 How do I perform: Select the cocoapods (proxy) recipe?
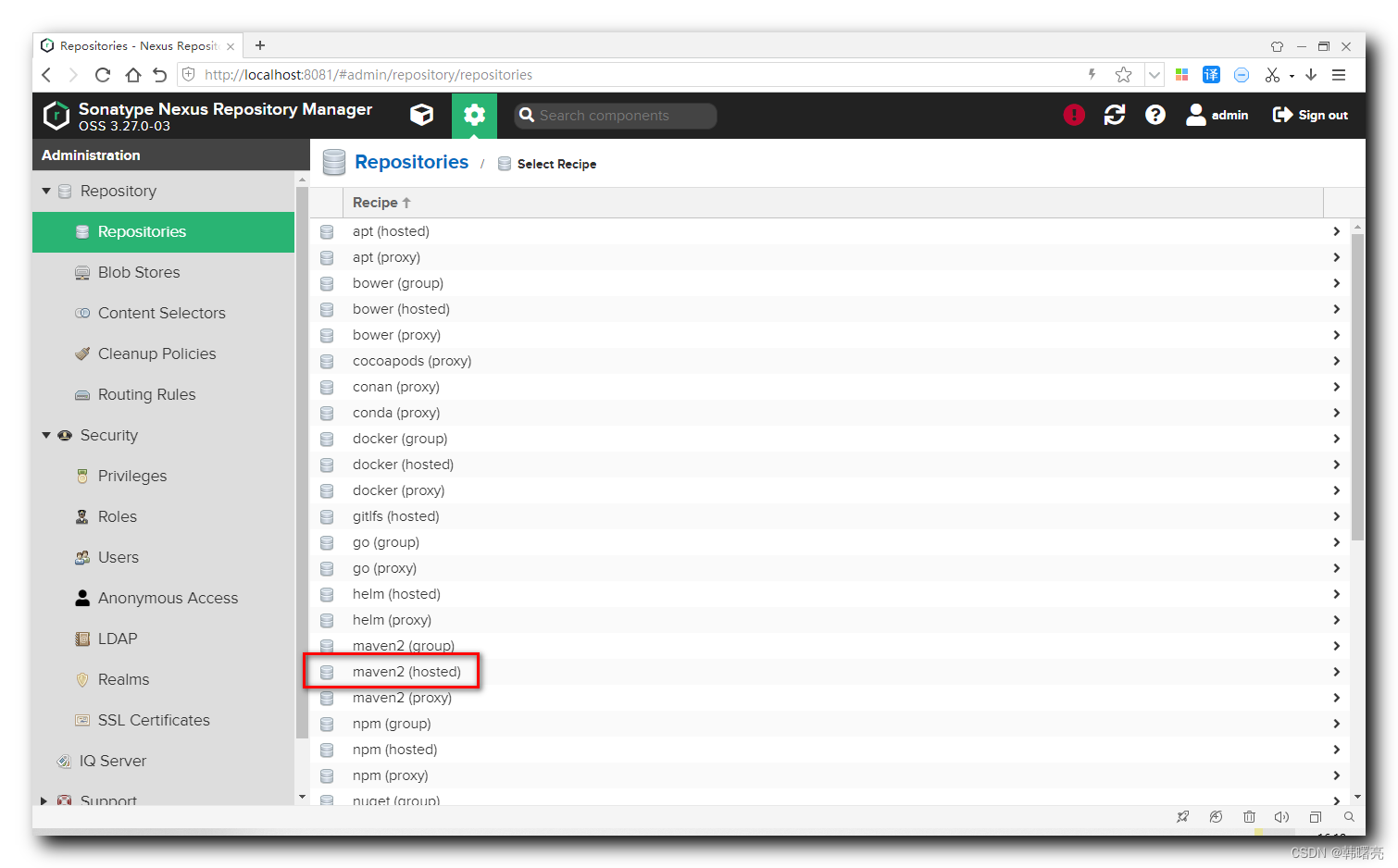pos(830,361)
